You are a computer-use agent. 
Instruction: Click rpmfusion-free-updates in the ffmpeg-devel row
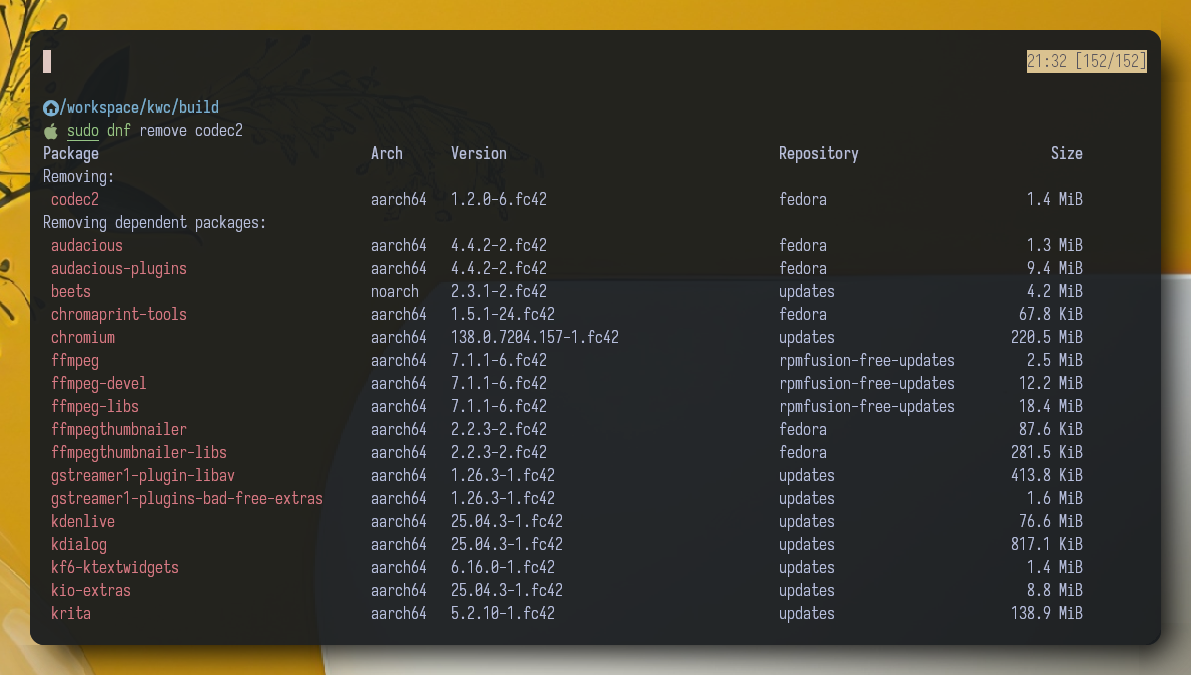867,383
